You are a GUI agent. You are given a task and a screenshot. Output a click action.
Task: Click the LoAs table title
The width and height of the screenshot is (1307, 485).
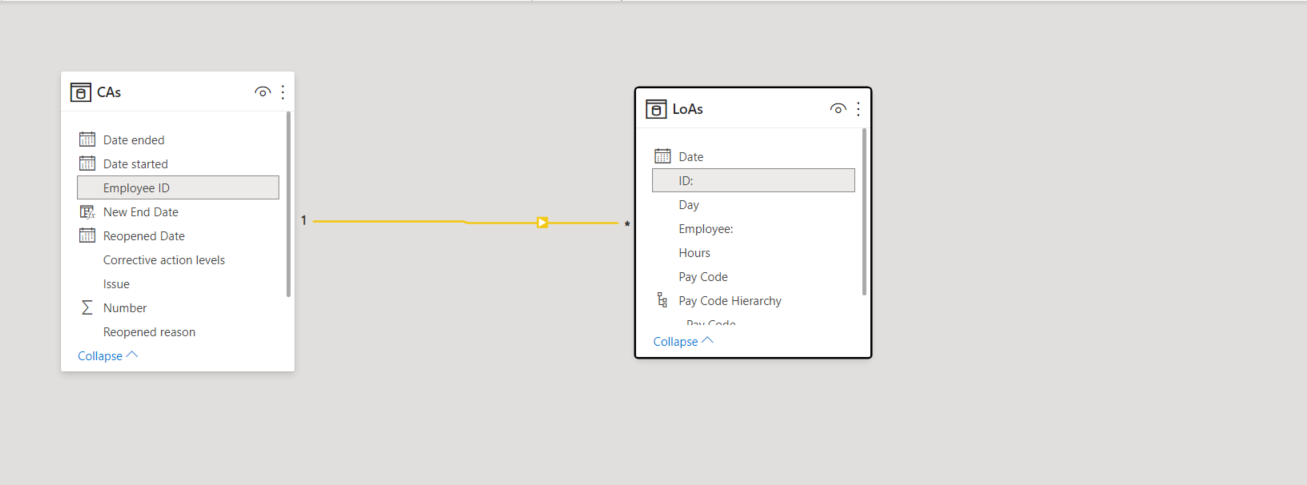point(688,109)
